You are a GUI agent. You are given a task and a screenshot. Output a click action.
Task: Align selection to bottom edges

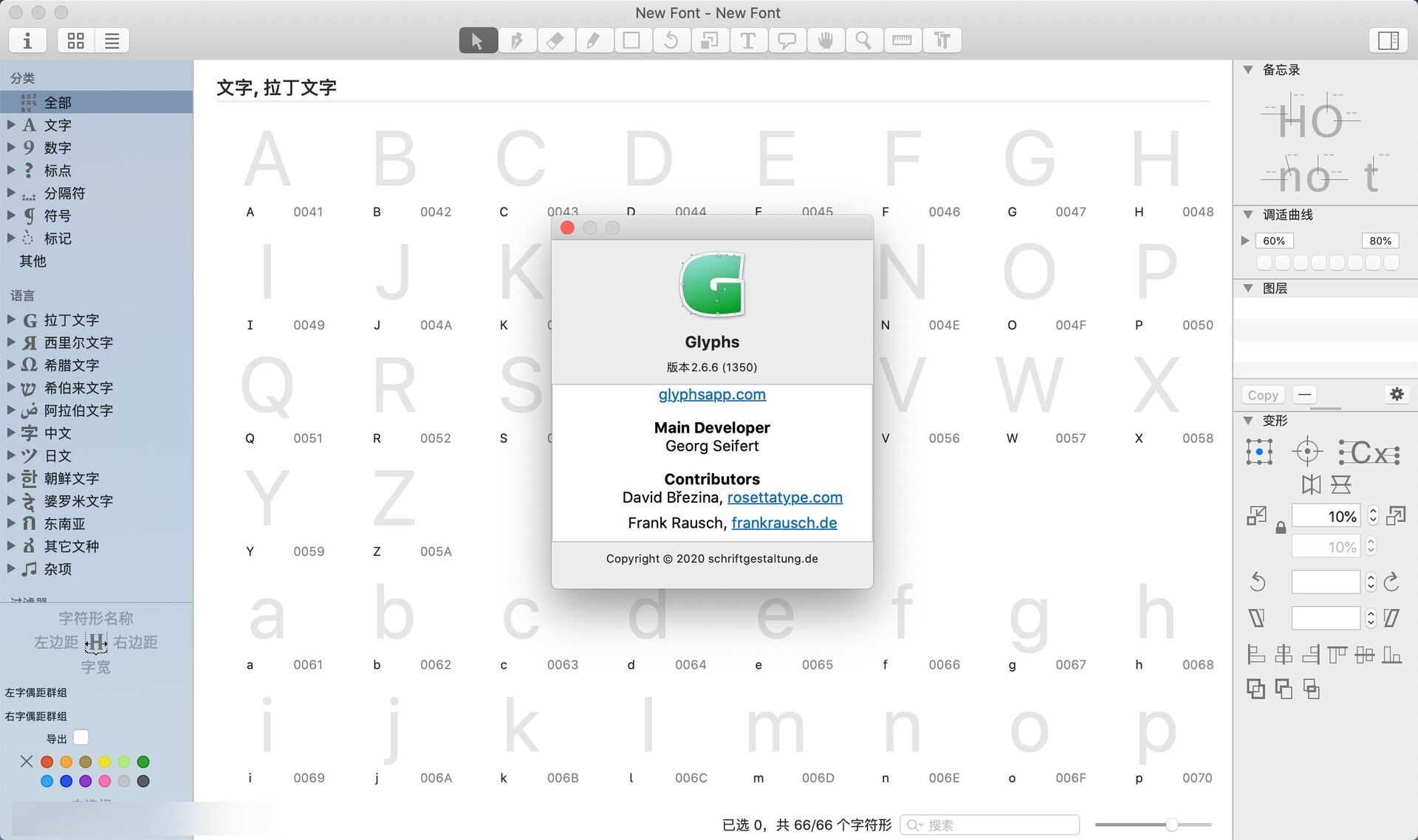click(1391, 654)
